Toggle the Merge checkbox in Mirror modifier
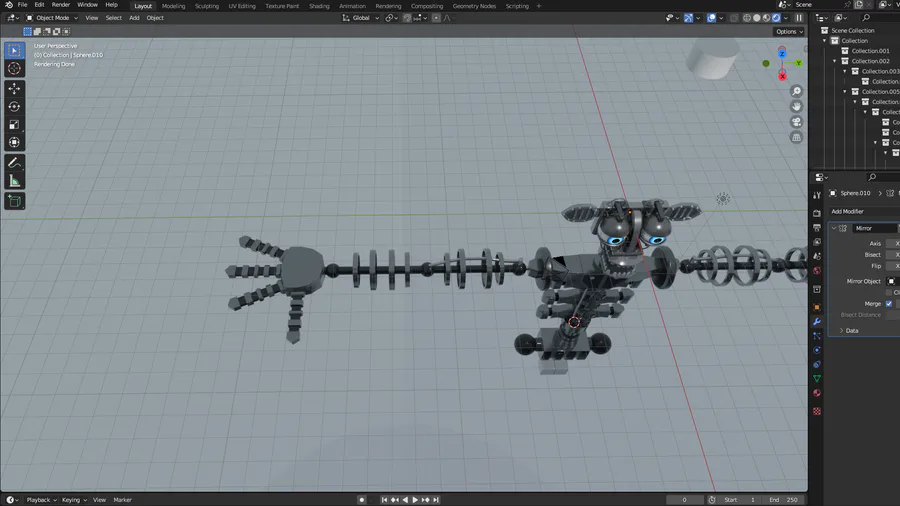900x506 pixels. pyautogui.click(x=889, y=304)
